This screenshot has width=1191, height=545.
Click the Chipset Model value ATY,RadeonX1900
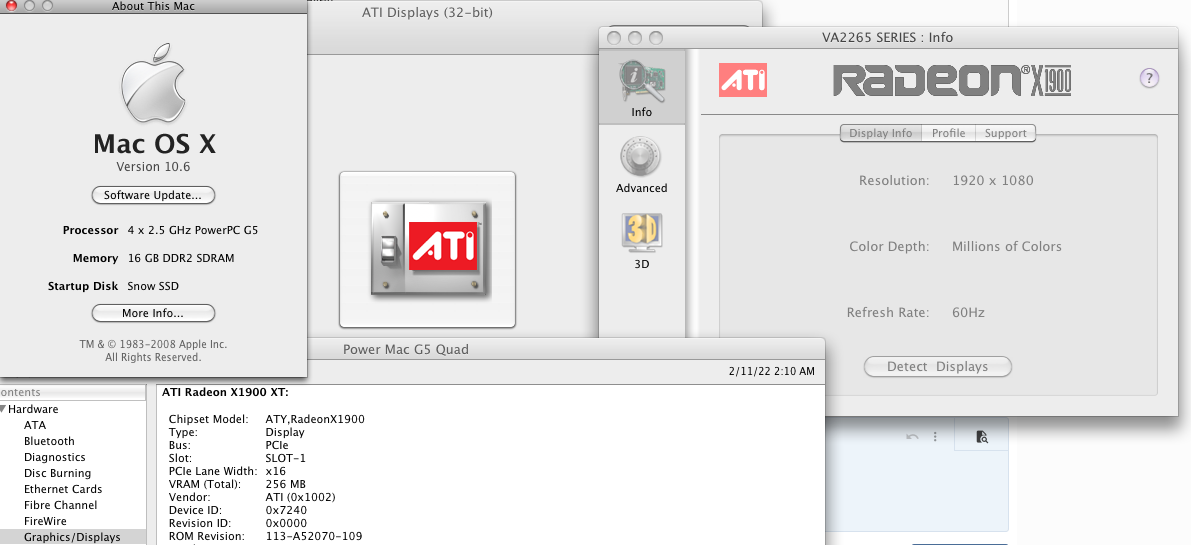(x=315, y=419)
